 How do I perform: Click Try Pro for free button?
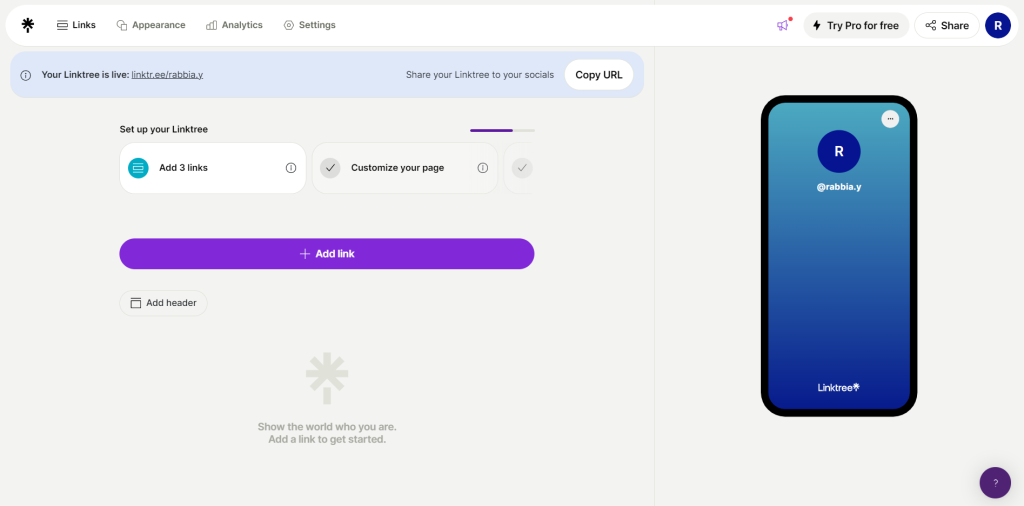coord(856,25)
